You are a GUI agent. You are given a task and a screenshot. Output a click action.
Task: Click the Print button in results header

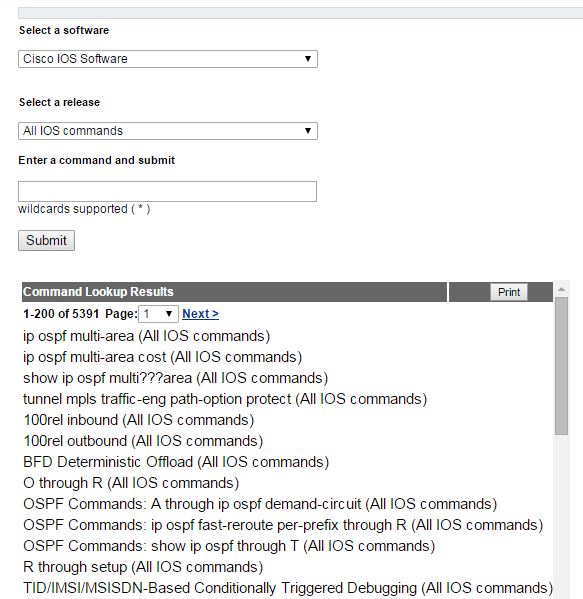(509, 292)
